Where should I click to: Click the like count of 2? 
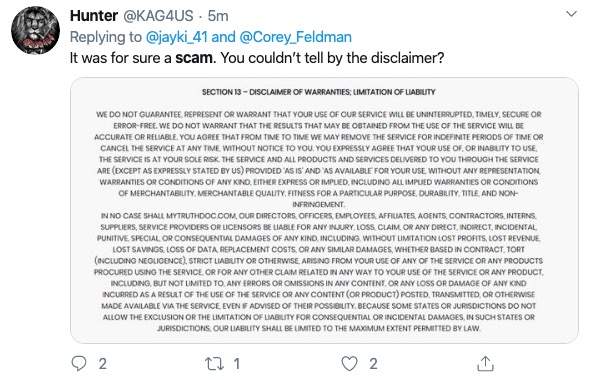[373, 364]
